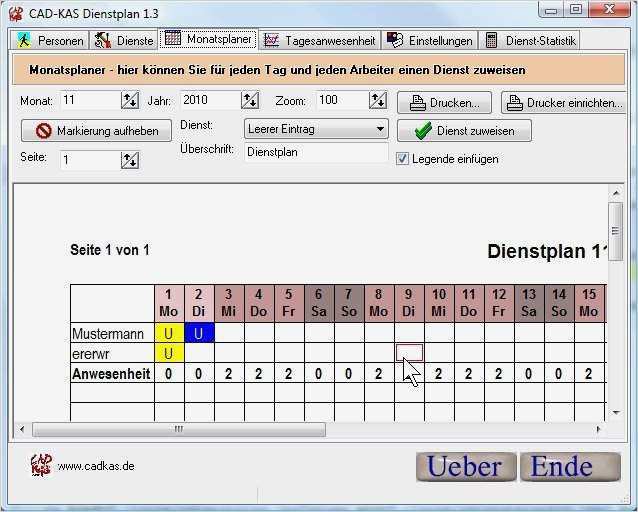Click the vertical scrollbar thumb
638x512 pixels.
(616, 231)
